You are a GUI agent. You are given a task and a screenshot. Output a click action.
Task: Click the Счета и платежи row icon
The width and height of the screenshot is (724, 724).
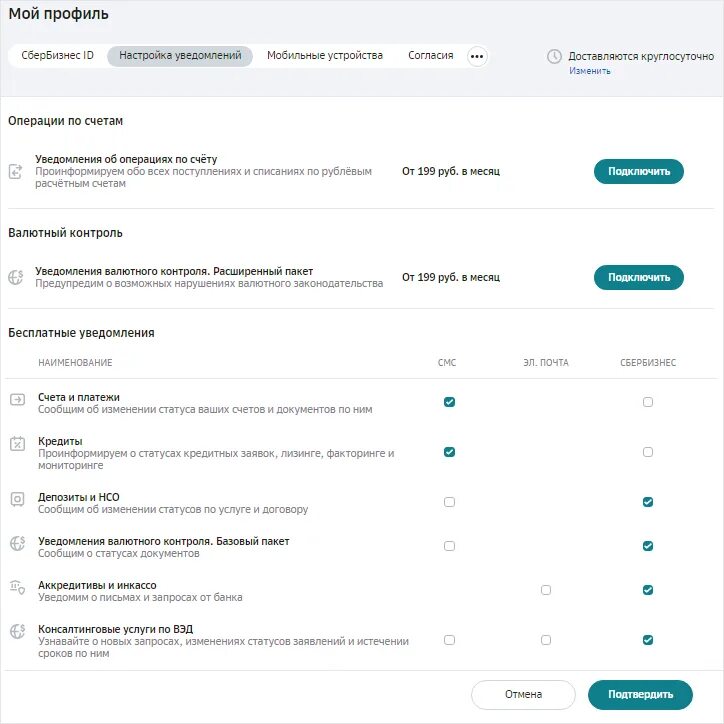click(x=17, y=400)
